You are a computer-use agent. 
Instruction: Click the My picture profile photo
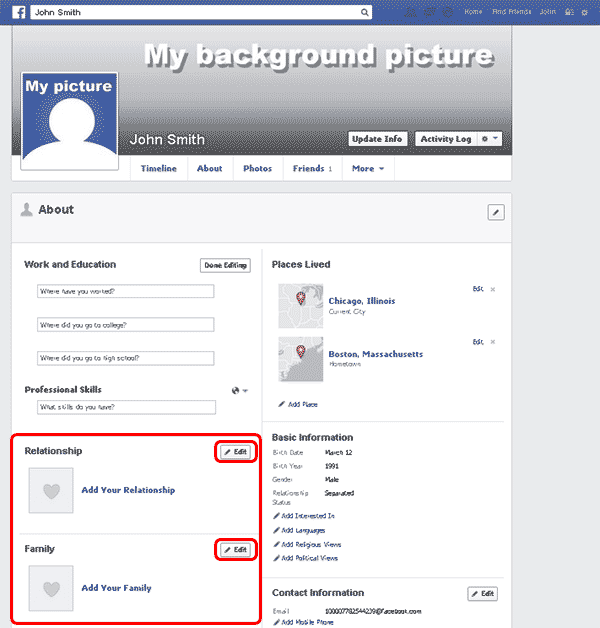70,121
